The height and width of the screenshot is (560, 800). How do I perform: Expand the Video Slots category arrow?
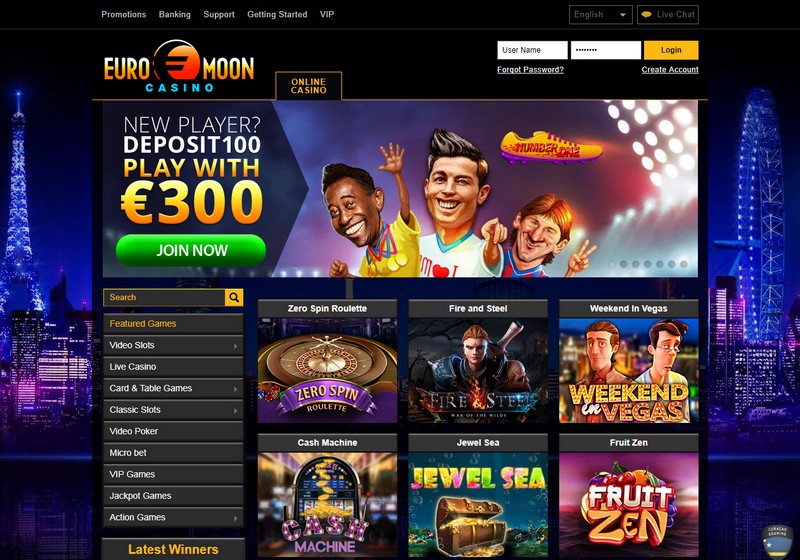pos(235,346)
